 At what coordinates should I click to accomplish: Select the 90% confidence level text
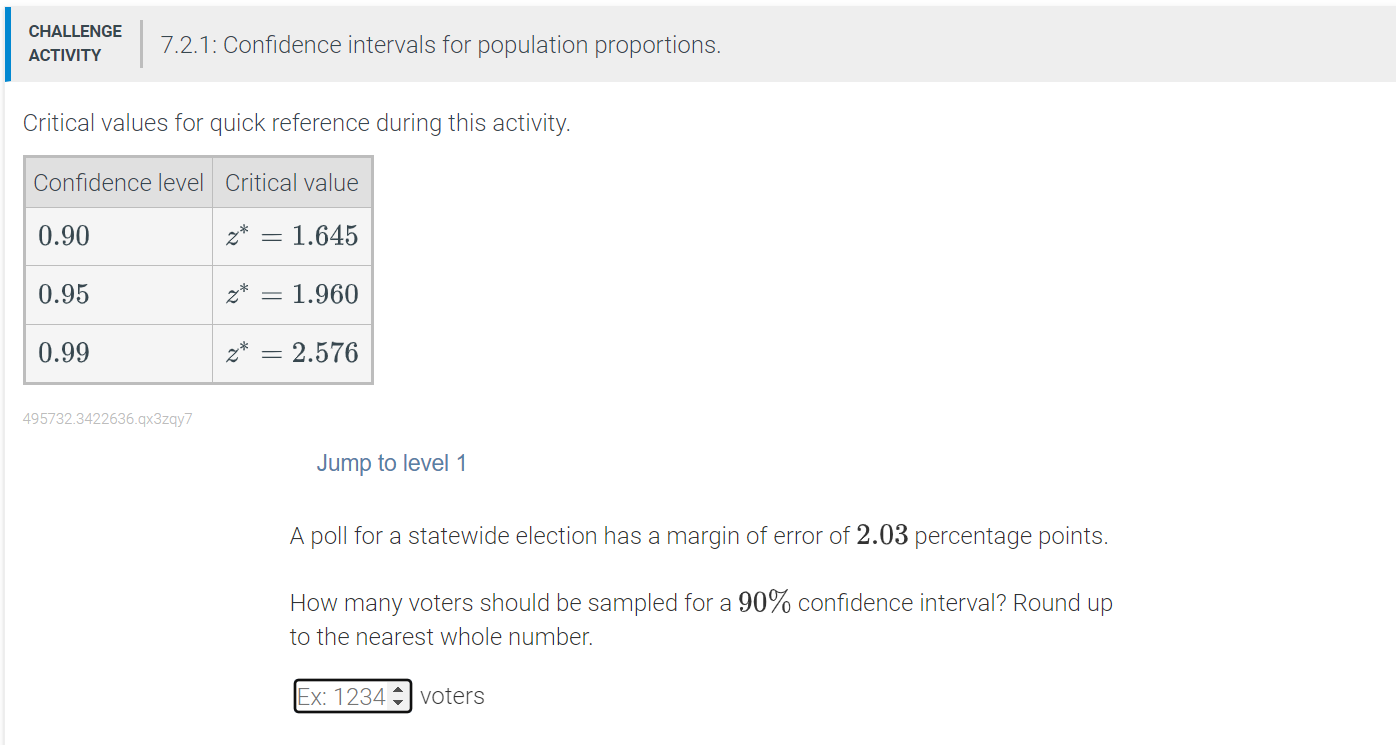point(764,601)
